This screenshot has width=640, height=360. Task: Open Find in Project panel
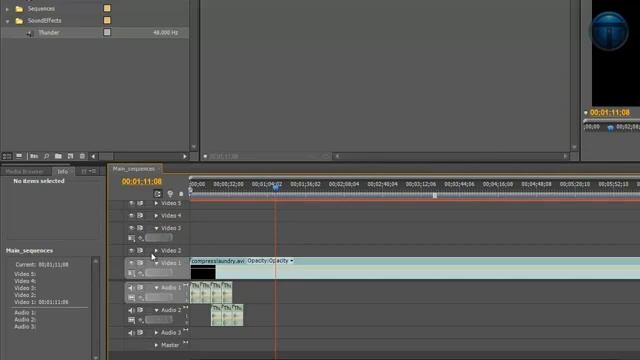(x=47, y=156)
